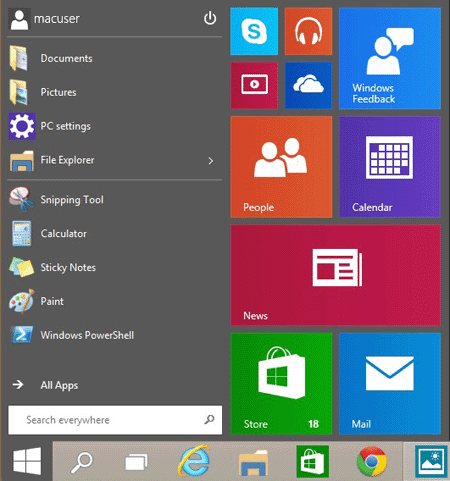Launch the Store tile
The image size is (450, 481).
tap(281, 384)
